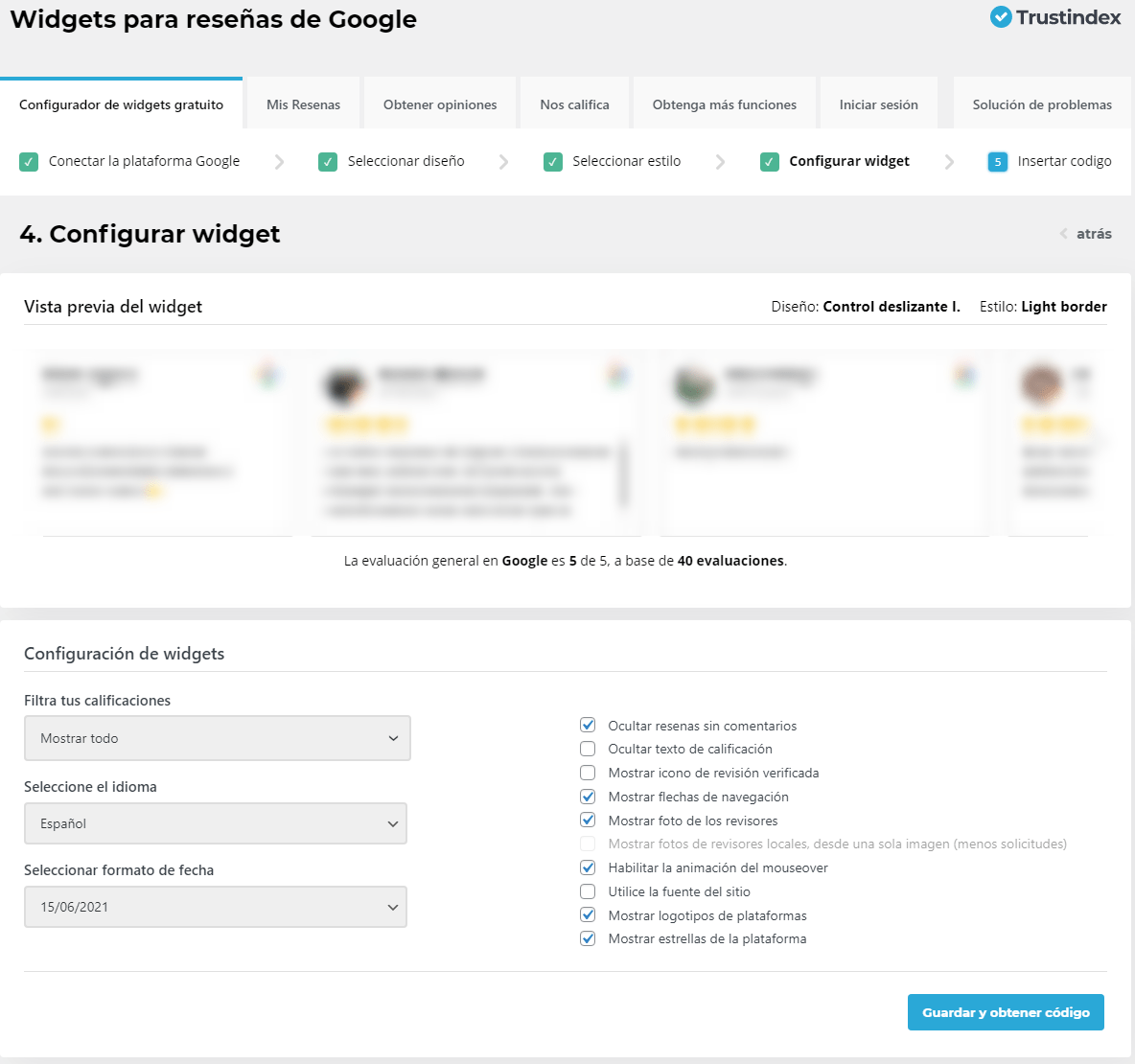Expand the Seleccione el idioma dropdown
Image resolution: width=1135 pixels, height=1064 pixels.
coord(216,823)
